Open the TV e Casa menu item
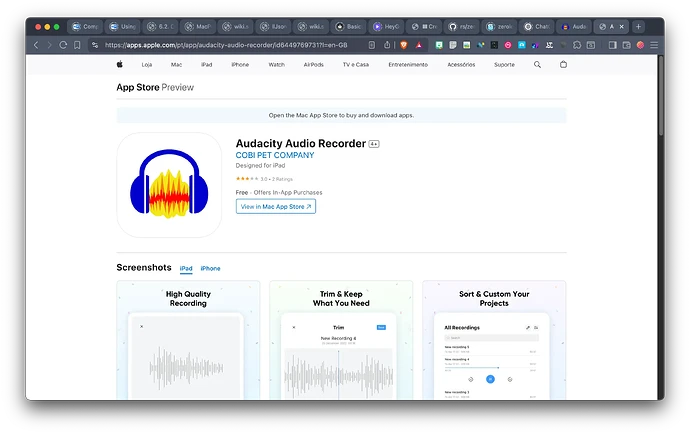Viewport: 690px width, 434px height. 356,65
